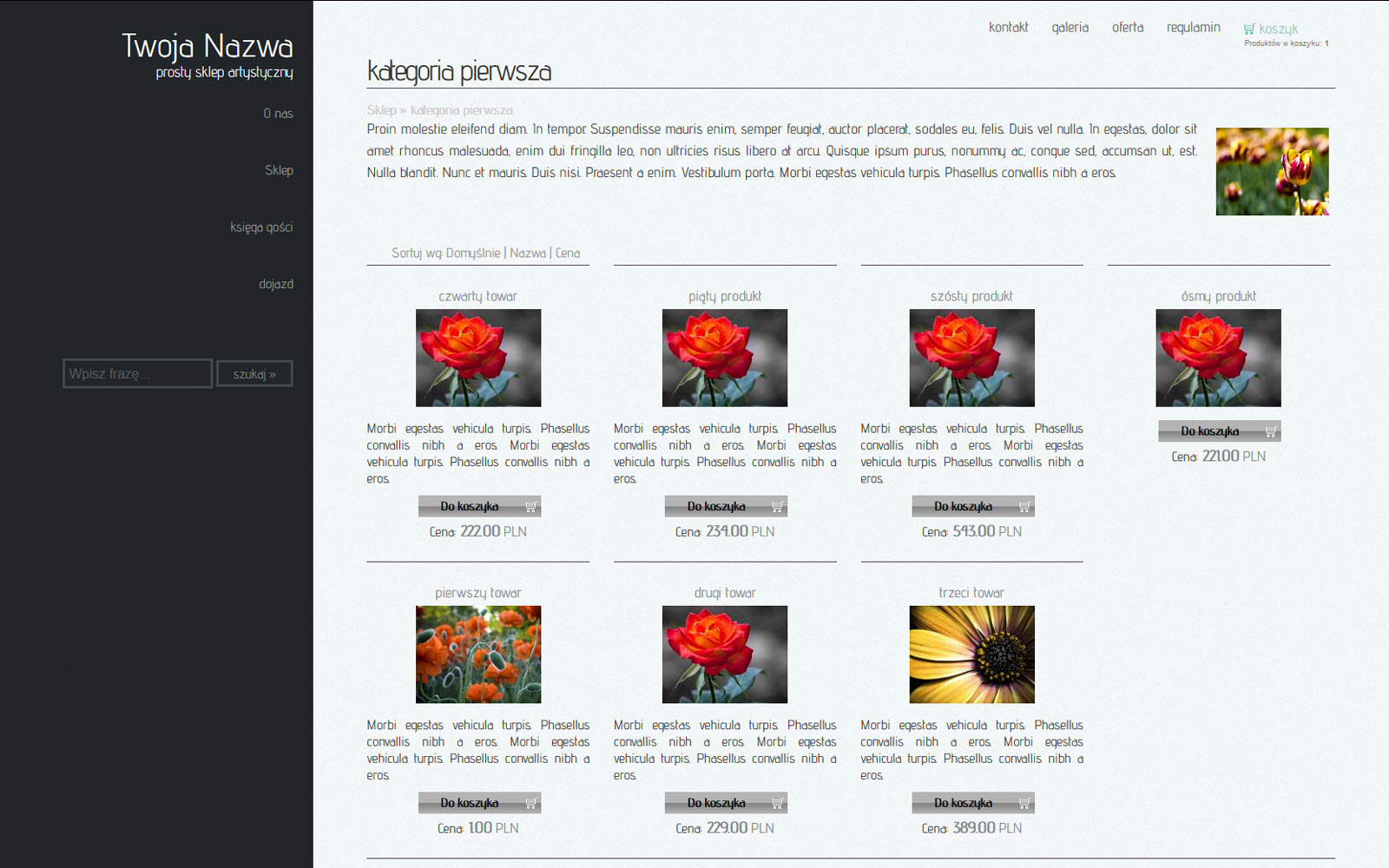Open the kontakt menu item
The image size is (1389, 868).
pos(1008,28)
